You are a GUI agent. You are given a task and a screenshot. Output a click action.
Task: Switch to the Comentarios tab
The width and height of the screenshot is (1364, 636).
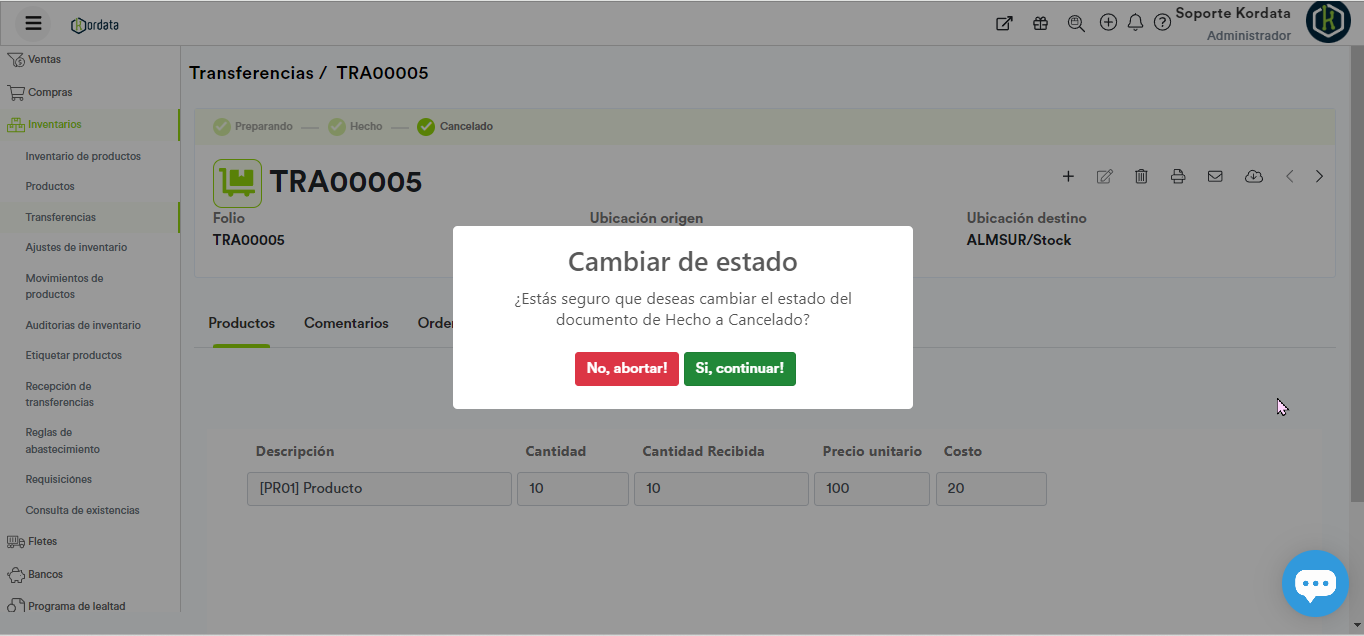pyautogui.click(x=346, y=323)
